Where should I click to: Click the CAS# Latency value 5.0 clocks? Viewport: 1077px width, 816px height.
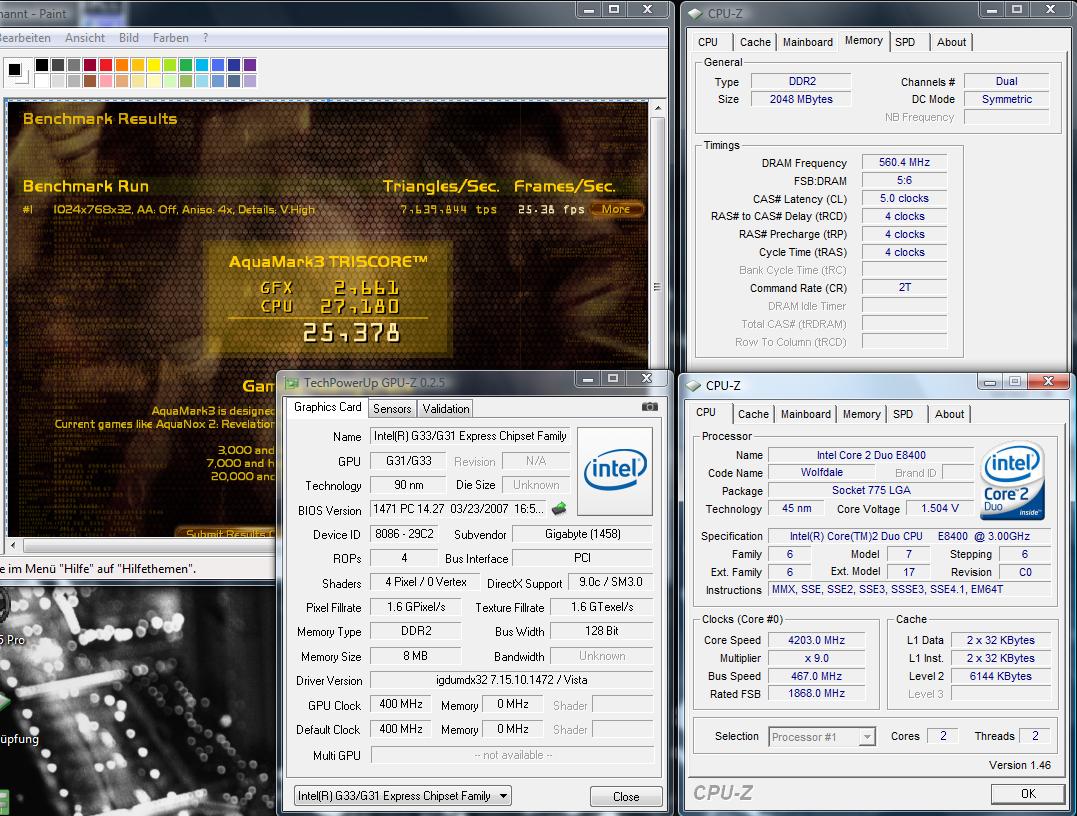point(904,198)
